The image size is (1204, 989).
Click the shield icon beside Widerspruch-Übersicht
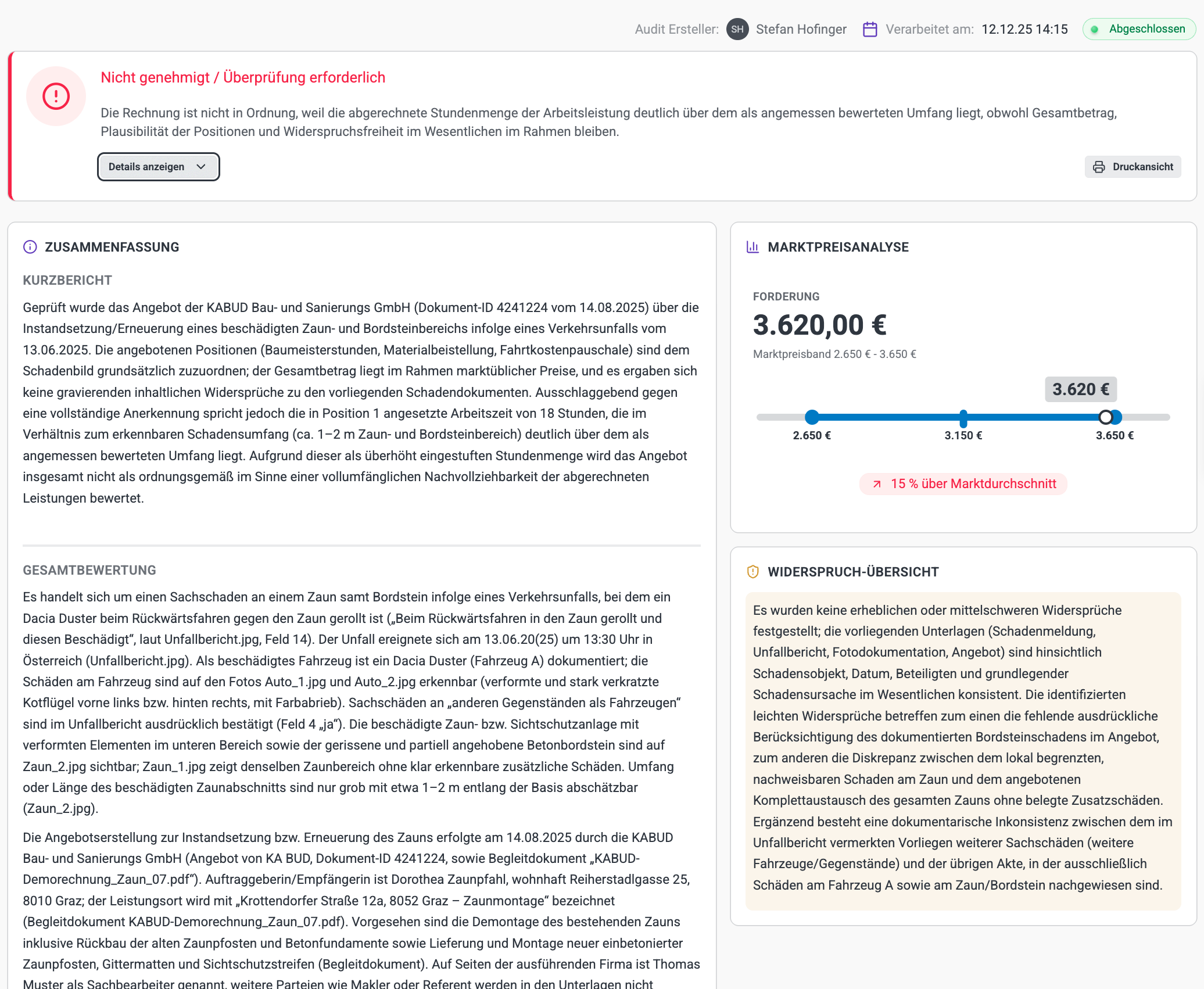coord(752,572)
